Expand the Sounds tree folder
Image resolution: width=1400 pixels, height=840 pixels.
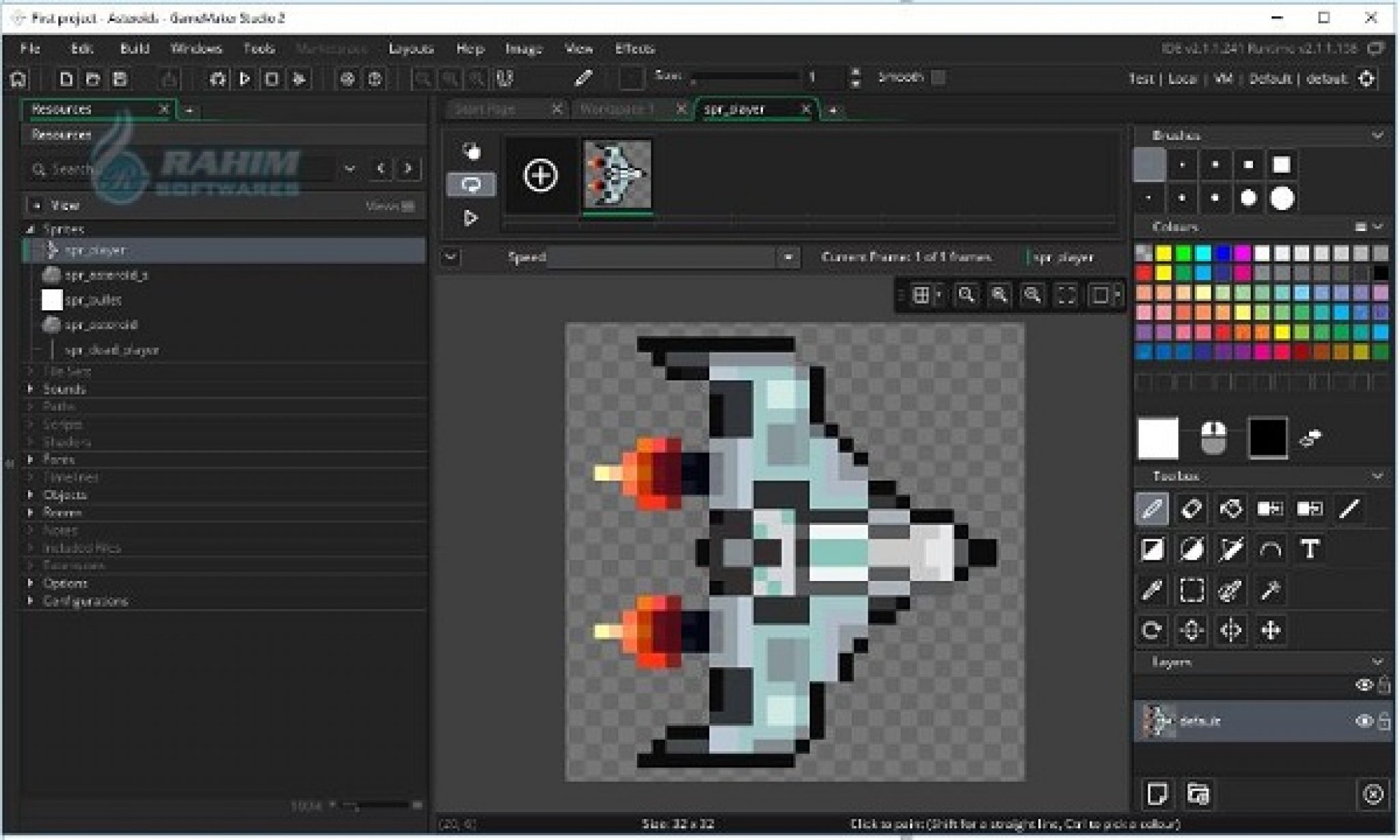click(x=31, y=389)
